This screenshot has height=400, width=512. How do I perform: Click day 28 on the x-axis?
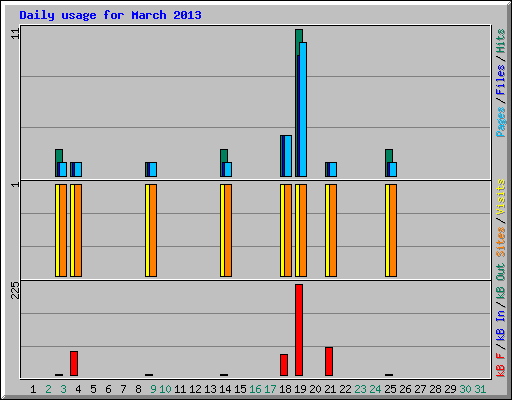click(435, 389)
